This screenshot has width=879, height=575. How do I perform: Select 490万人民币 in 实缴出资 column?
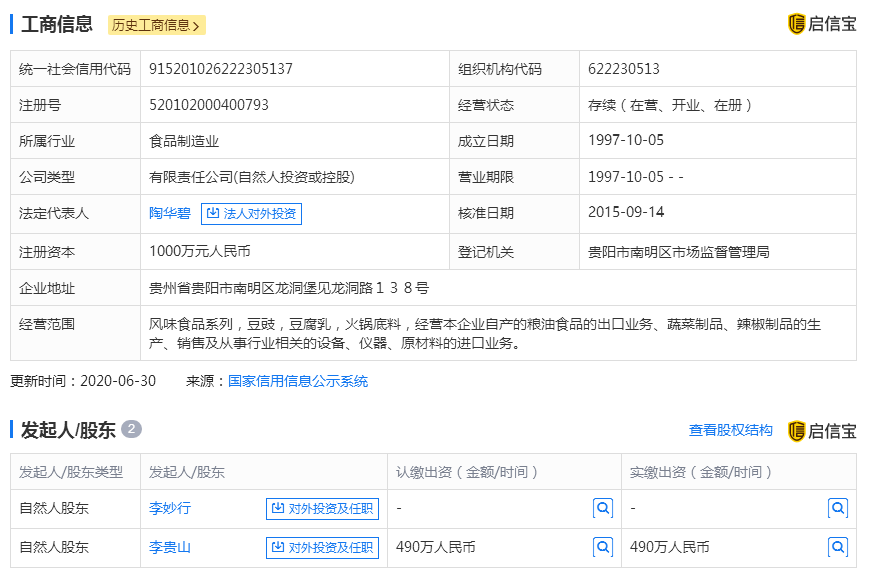[669, 547]
